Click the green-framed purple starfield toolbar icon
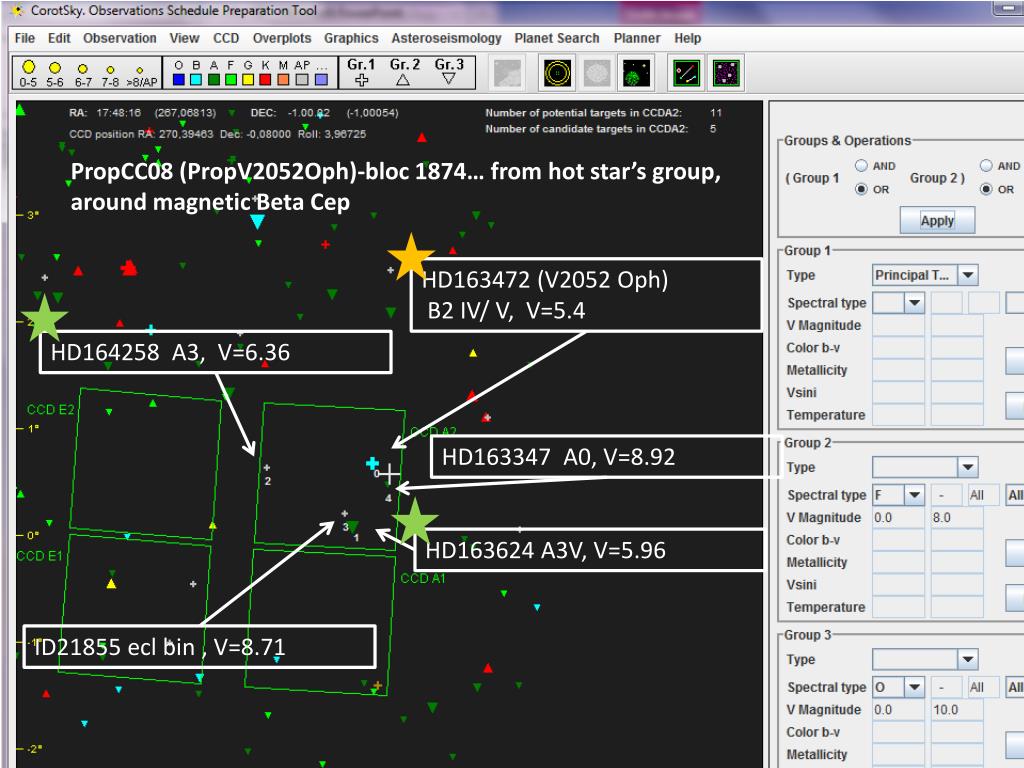Image resolution: width=1024 pixels, height=768 pixels. pyautogui.click(x=726, y=72)
